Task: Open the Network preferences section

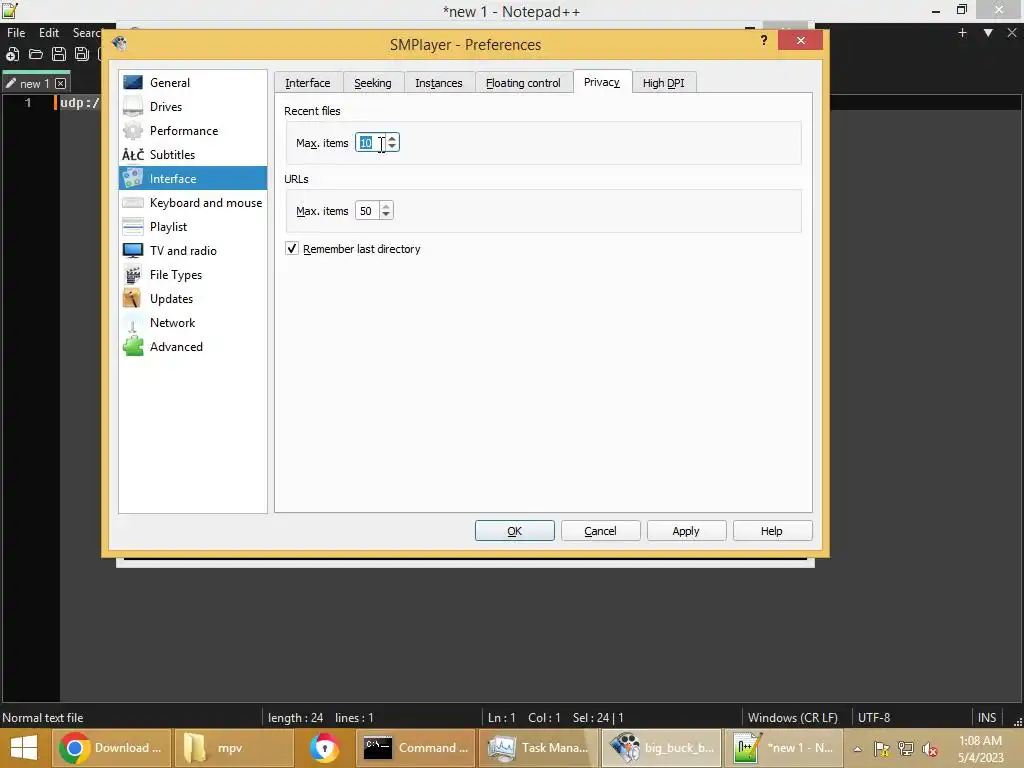Action: [193, 323]
